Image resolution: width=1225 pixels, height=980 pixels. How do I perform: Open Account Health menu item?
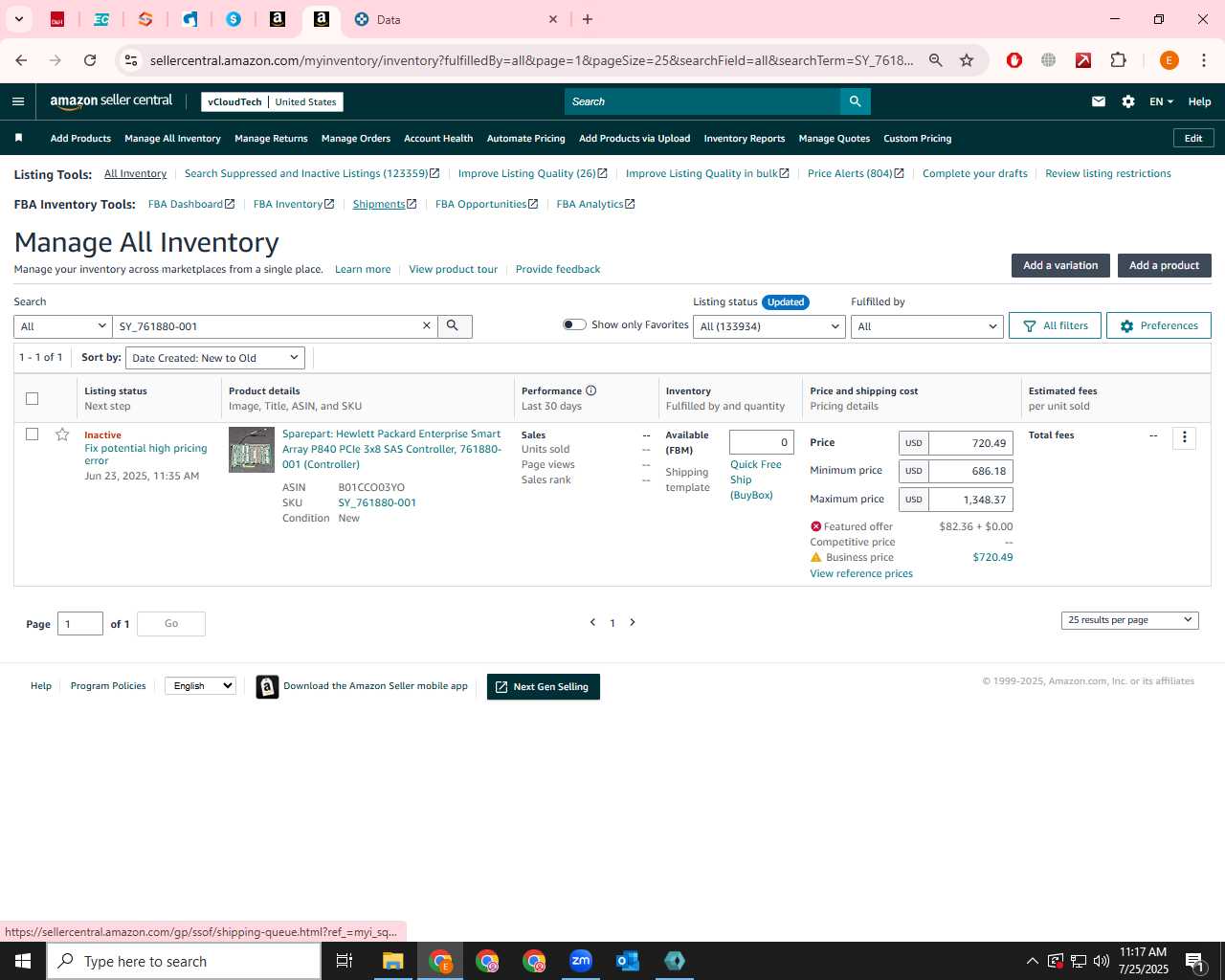click(438, 138)
